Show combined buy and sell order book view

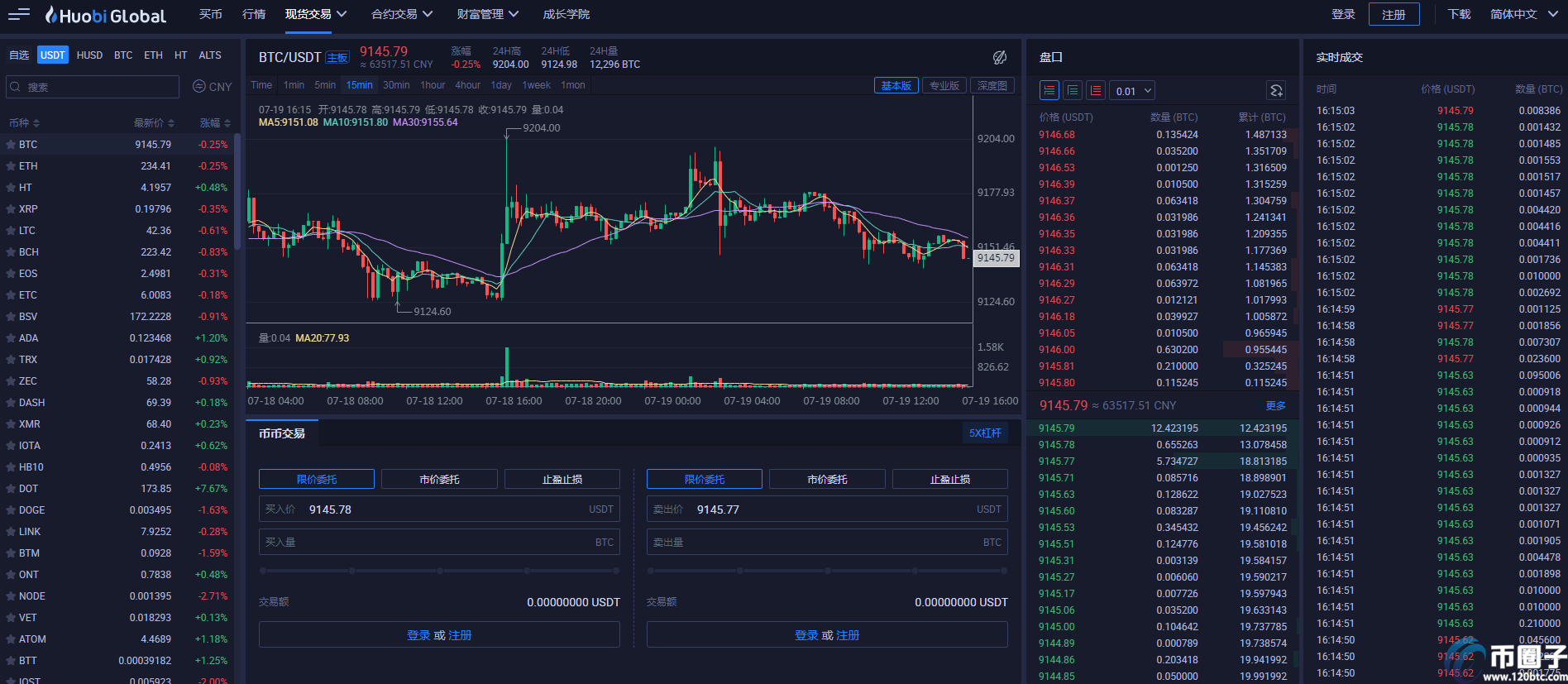1049,90
